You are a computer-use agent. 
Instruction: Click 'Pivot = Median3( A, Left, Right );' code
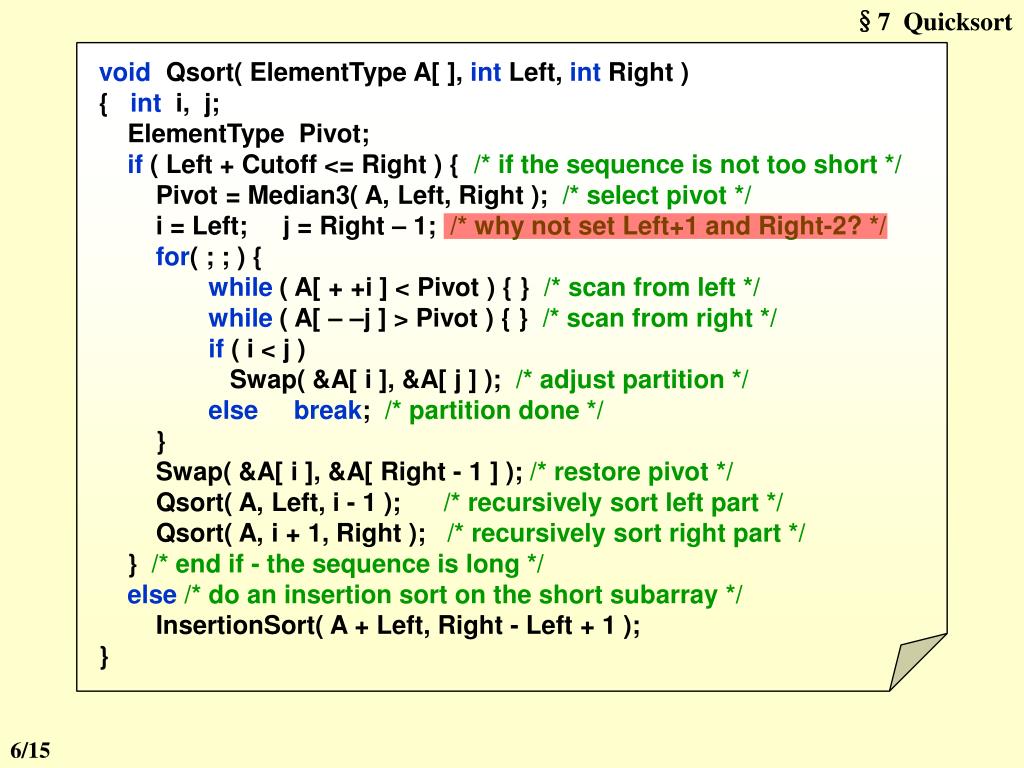(351, 196)
